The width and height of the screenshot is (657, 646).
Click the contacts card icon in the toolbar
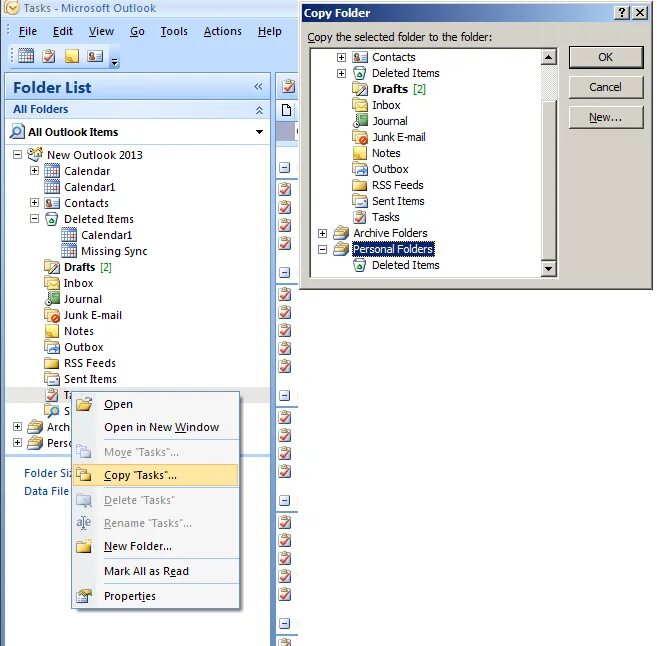coord(95,55)
